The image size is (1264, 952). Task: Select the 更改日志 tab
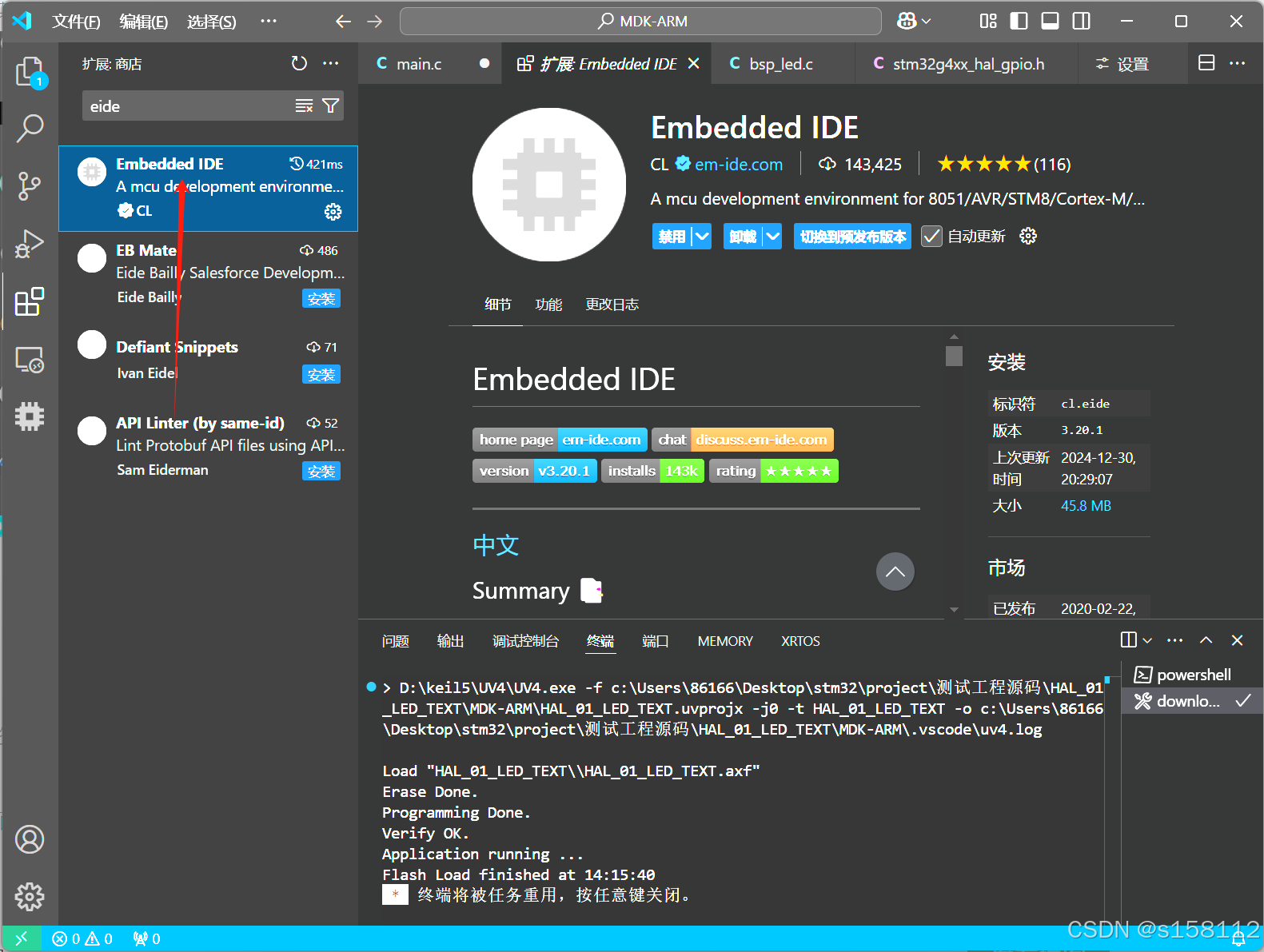tap(612, 305)
